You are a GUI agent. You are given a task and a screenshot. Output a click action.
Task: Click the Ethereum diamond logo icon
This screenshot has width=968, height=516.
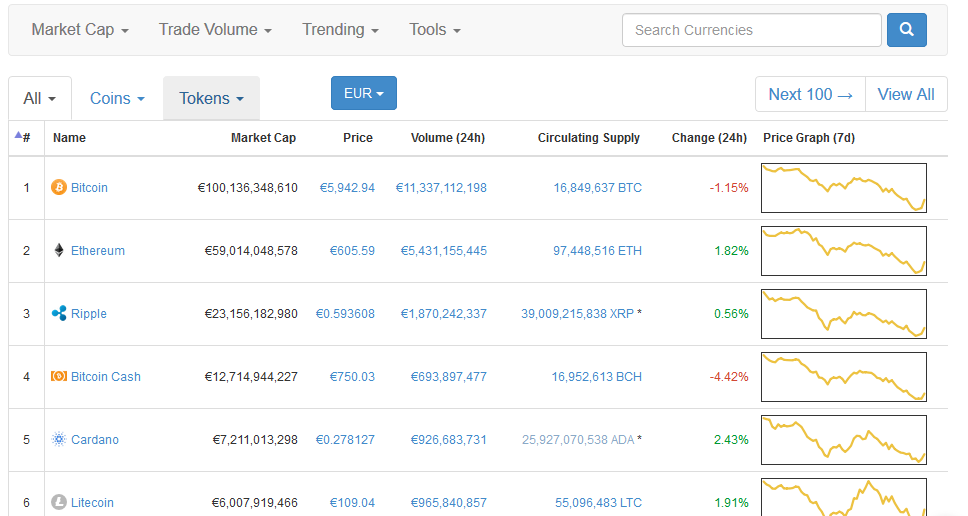click(x=59, y=250)
